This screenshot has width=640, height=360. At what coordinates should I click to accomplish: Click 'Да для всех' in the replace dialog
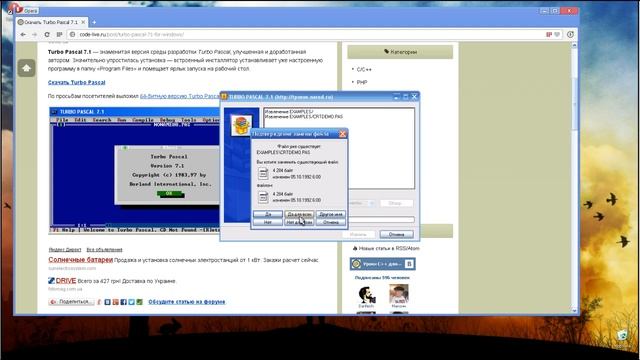[x=299, y=214]
